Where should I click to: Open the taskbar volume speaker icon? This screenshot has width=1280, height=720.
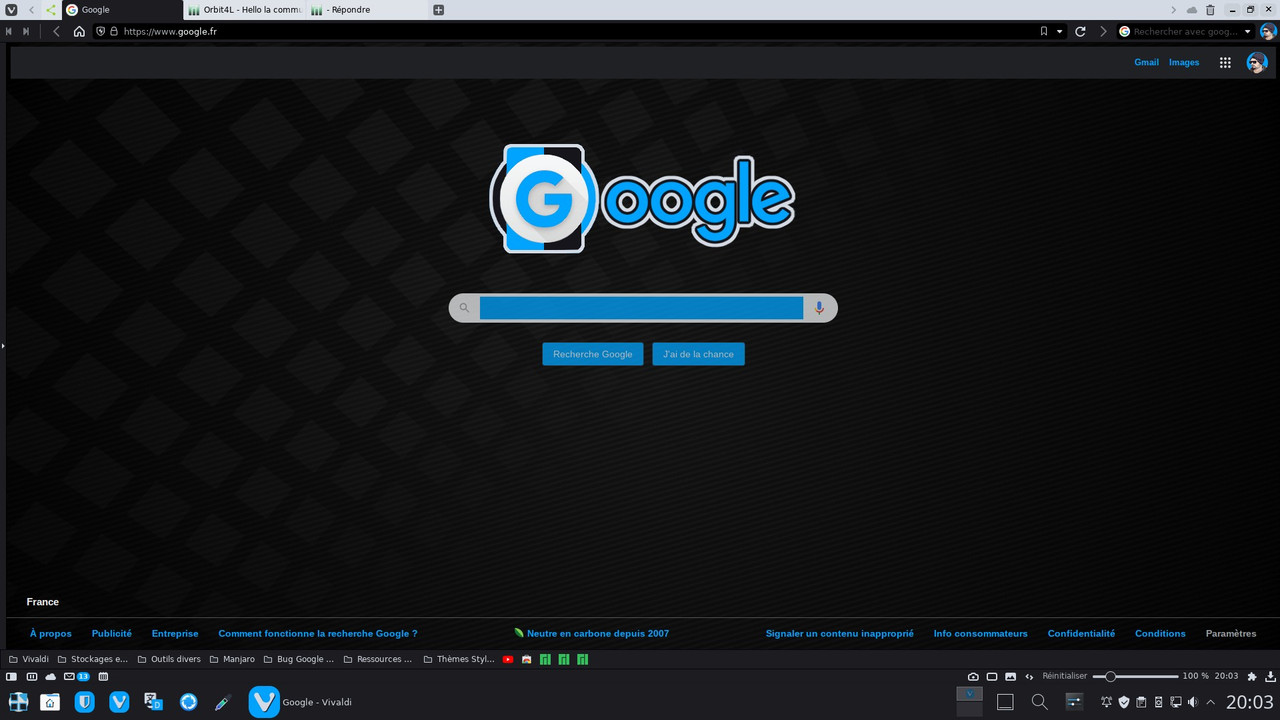tap(1192, 702)
